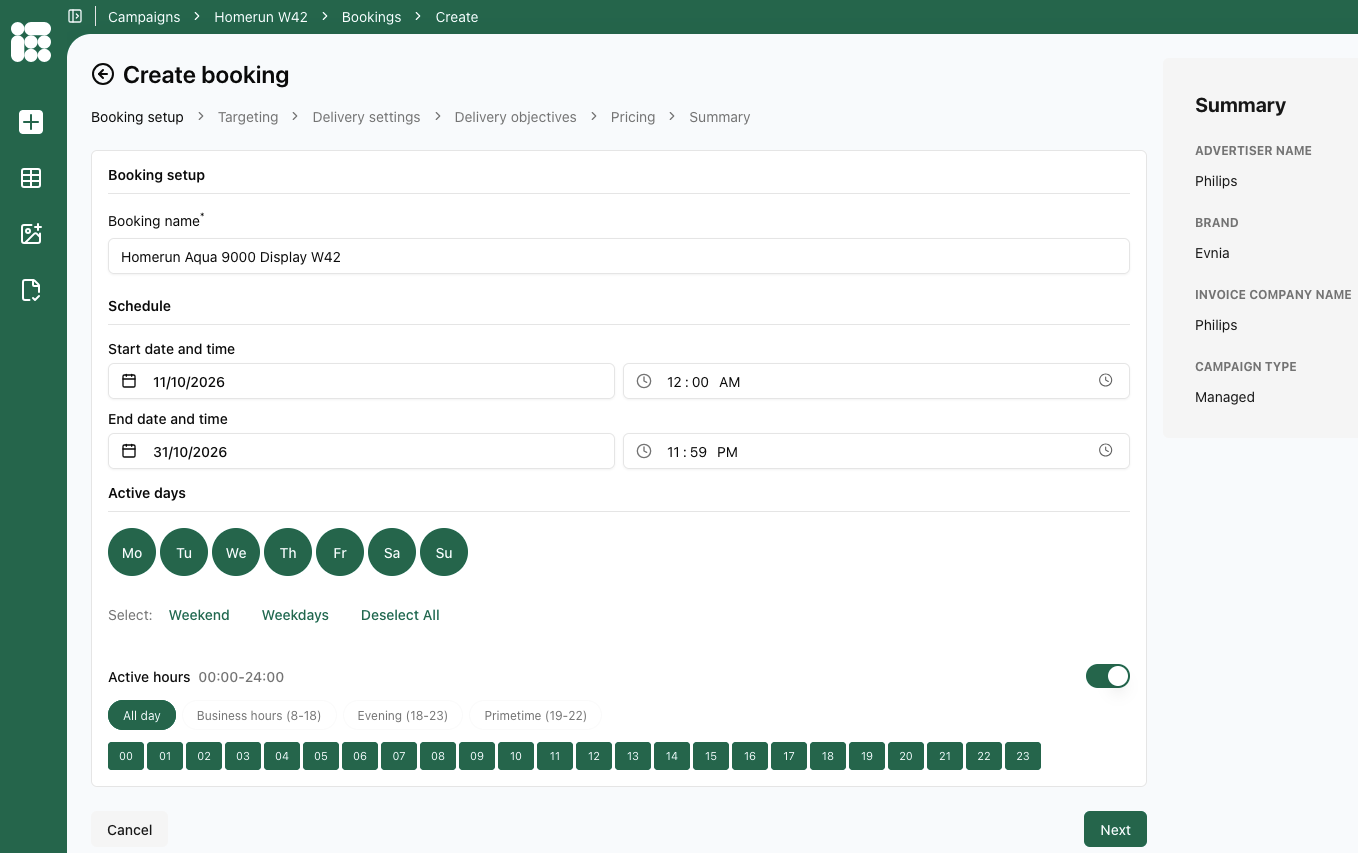
Task: Toggle hour 23 in active hours
Action: pos(1023,756)
